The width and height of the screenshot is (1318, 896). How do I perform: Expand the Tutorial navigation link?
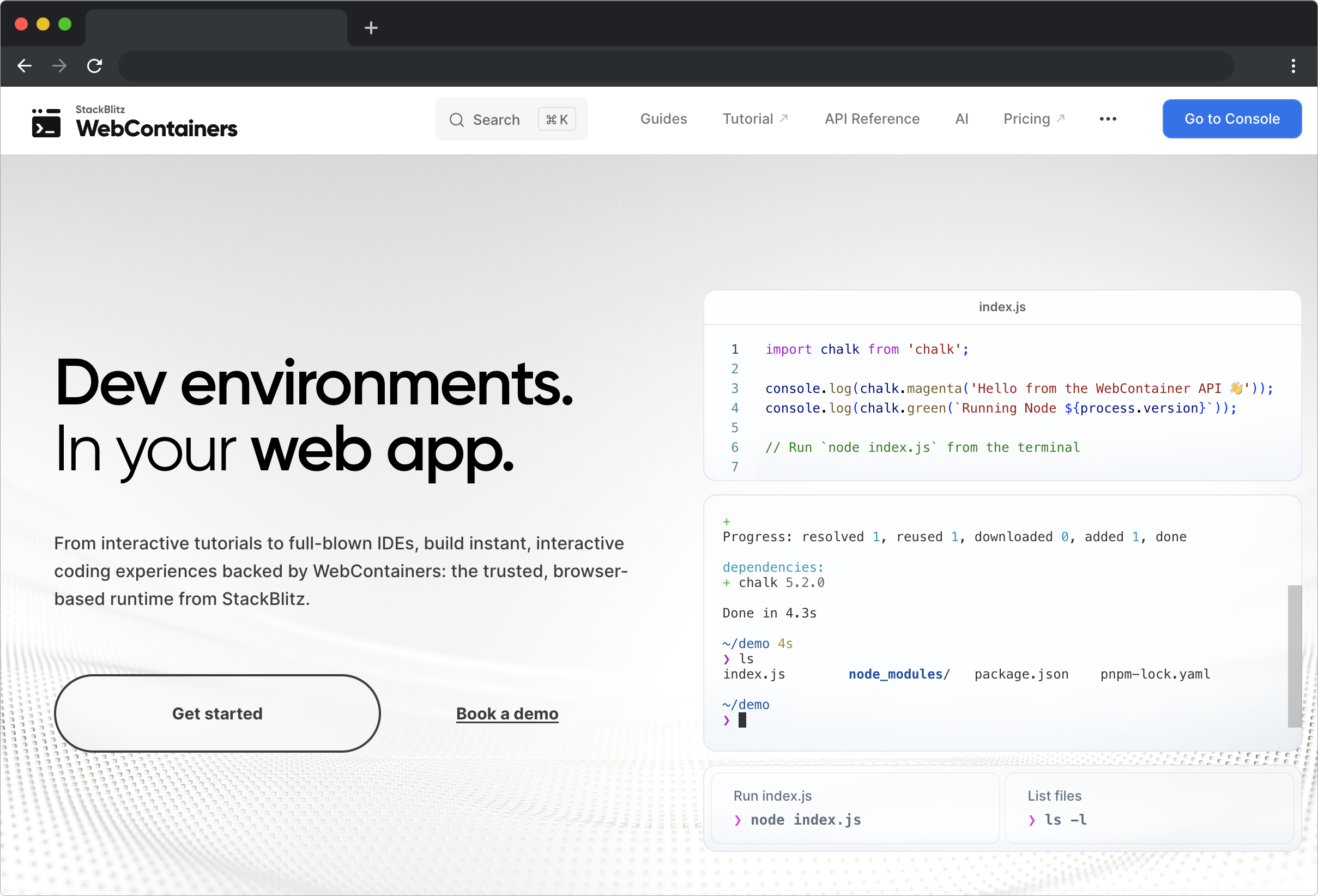[x=755, y=119]
